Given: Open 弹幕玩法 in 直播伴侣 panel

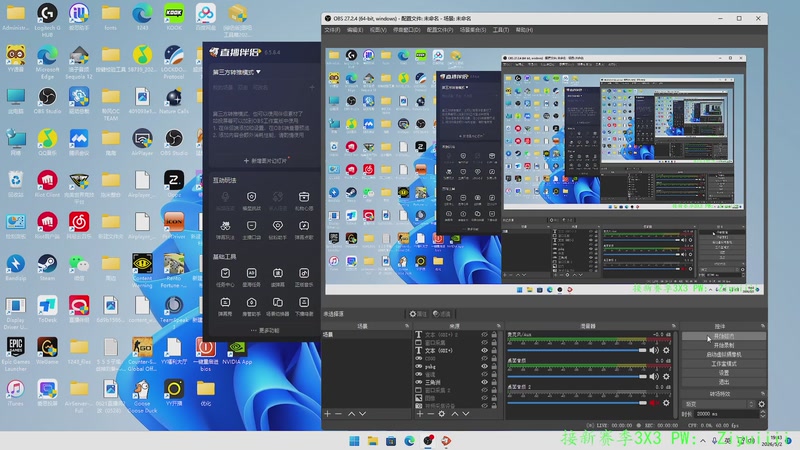Looking at the screenshot, I should (x=225, y=230).
